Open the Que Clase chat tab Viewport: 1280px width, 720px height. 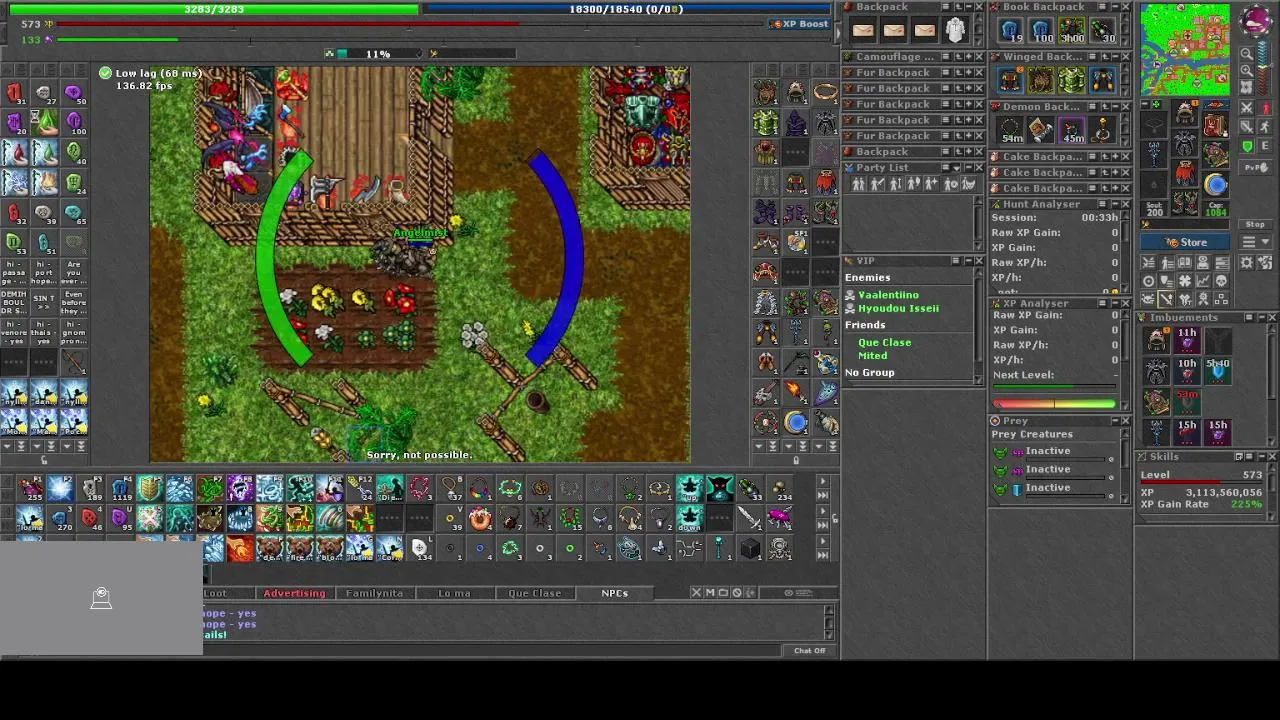coord(534,593)
